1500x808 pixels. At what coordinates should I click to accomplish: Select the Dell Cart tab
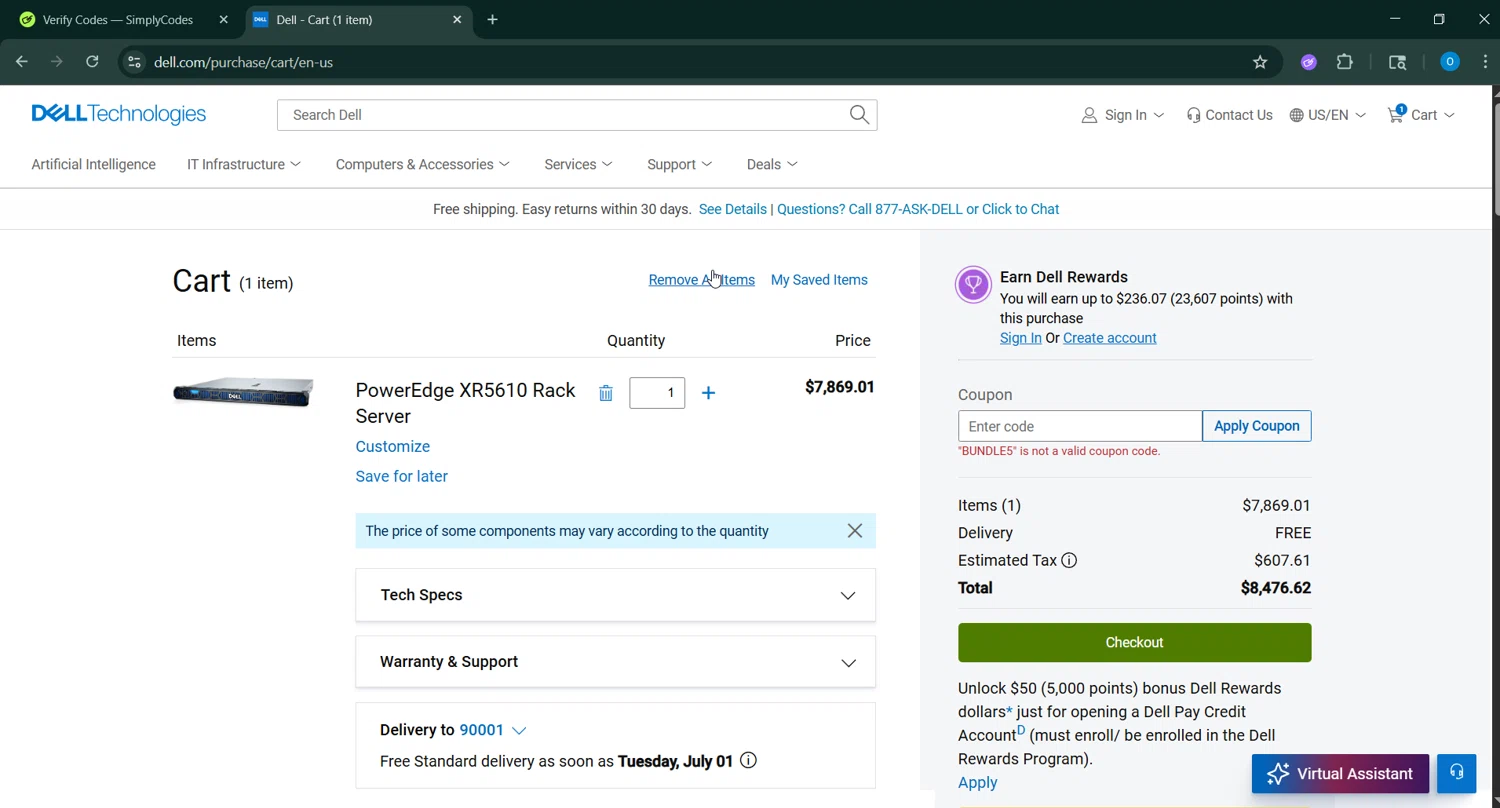pos(358,20)
